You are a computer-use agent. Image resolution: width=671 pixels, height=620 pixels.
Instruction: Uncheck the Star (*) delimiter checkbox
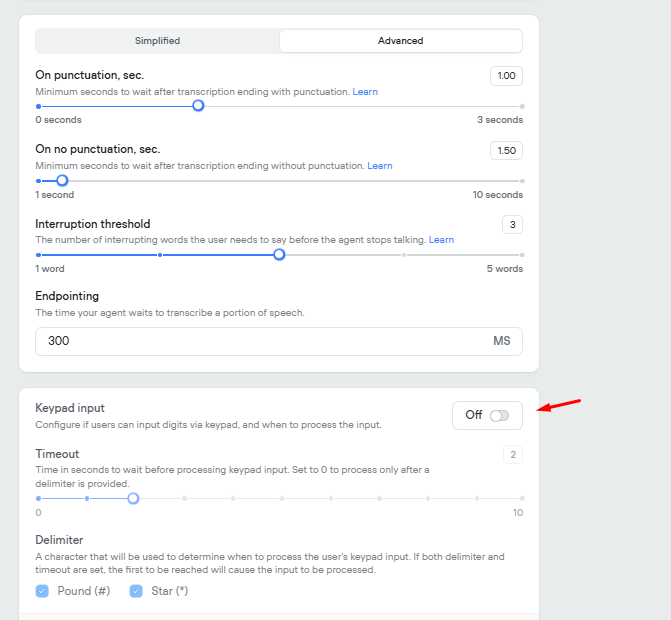click(136, 591)
